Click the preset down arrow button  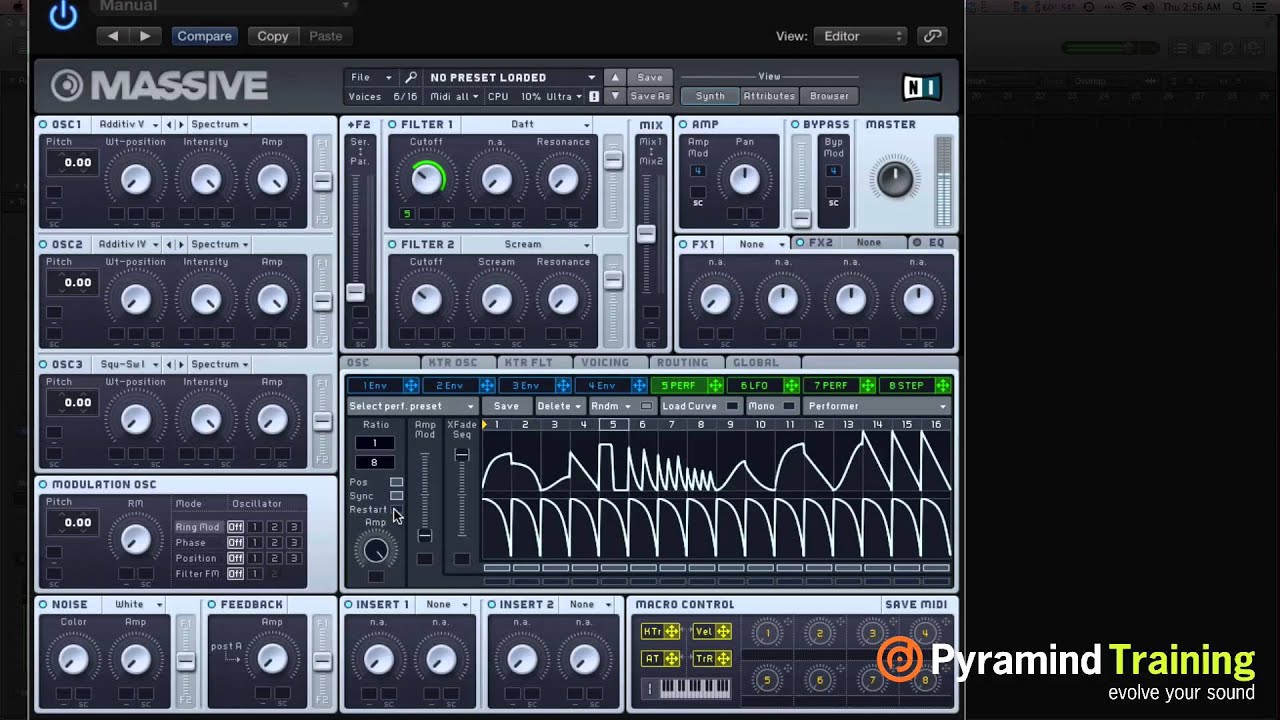[x=615, y=96]
